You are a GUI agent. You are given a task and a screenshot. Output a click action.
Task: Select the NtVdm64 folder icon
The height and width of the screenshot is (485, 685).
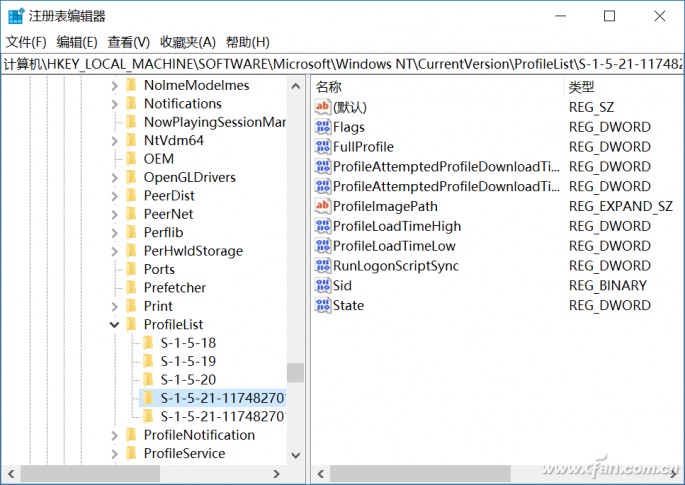131,140
